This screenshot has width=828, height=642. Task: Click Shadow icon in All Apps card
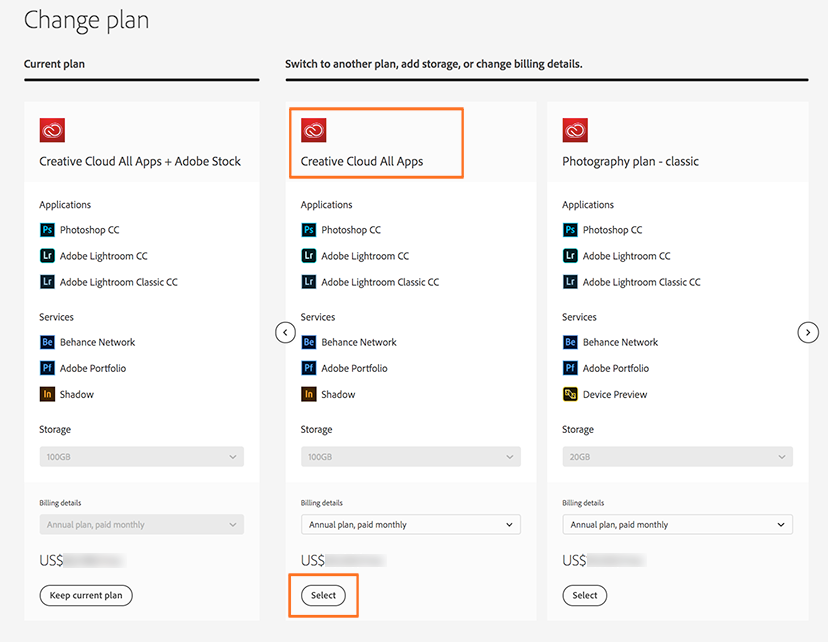point(309,394)
